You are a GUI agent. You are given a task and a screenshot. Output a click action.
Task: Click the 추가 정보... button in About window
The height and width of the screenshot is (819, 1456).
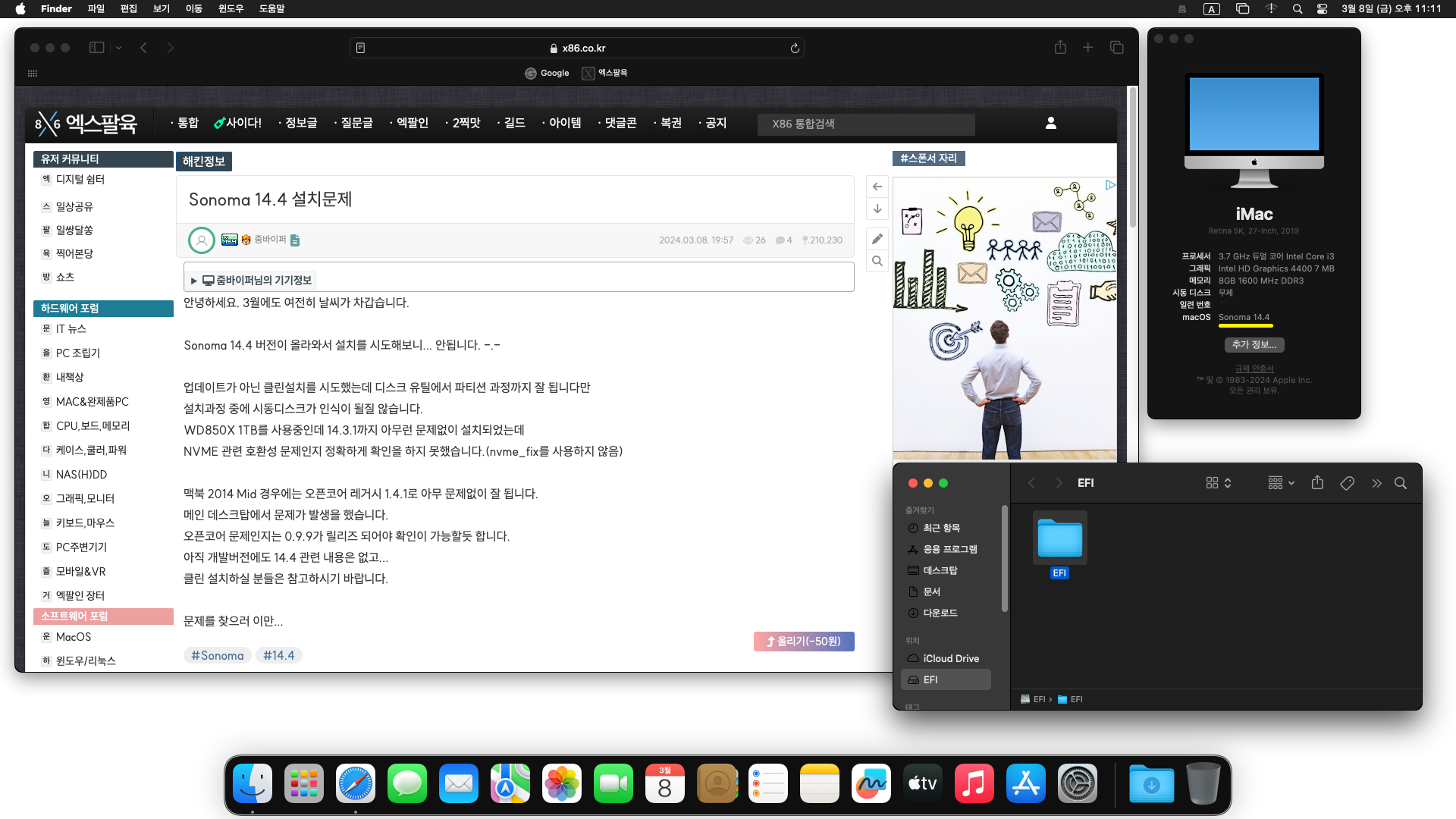1254,344
